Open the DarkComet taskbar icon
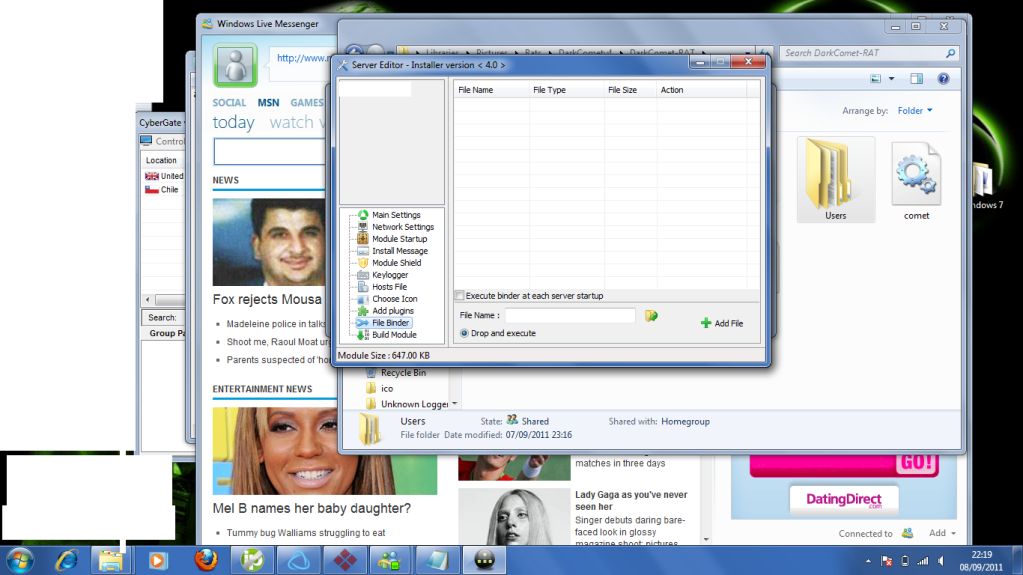1023x575 pixels. pyautogui.click(x=484, y=560)
